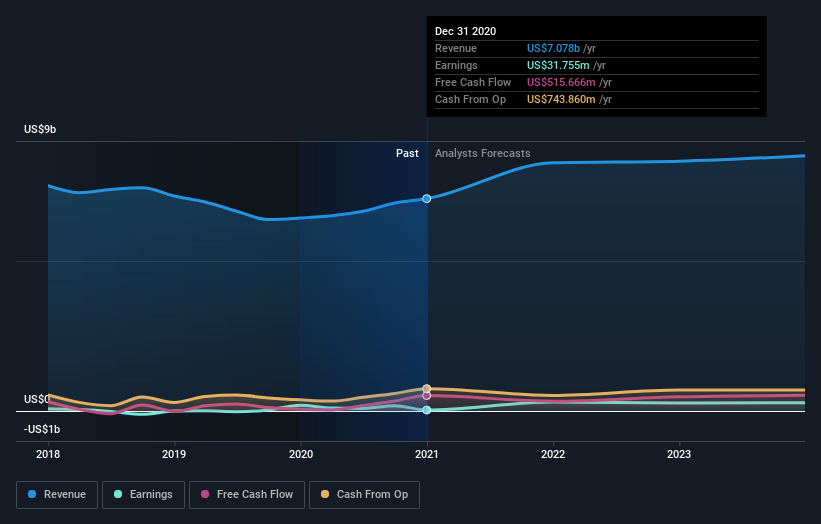Image resolution: width=821 pixels, height=524 pixels.
Task: Toggle the Cash From Op legend button
Action: point(364,495)
